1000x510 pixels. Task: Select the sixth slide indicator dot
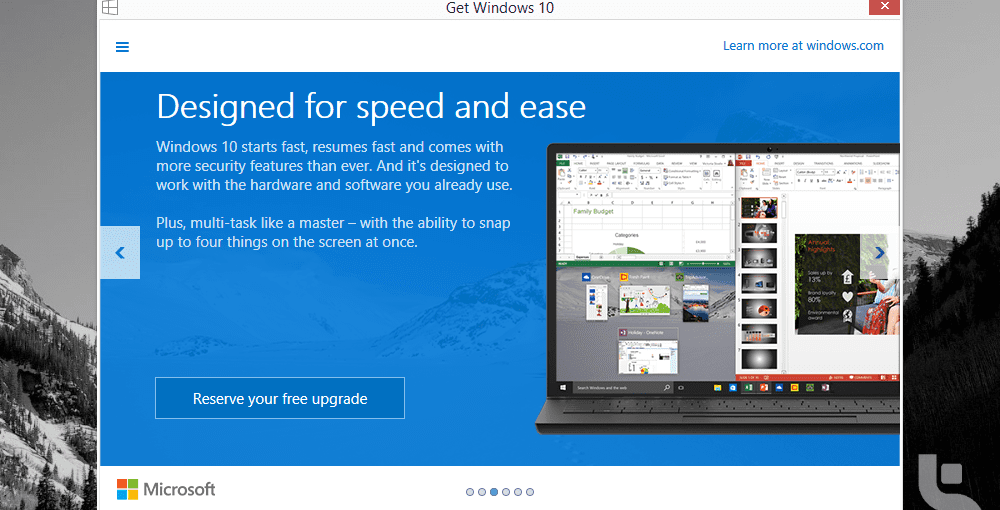tap(530, 492)
